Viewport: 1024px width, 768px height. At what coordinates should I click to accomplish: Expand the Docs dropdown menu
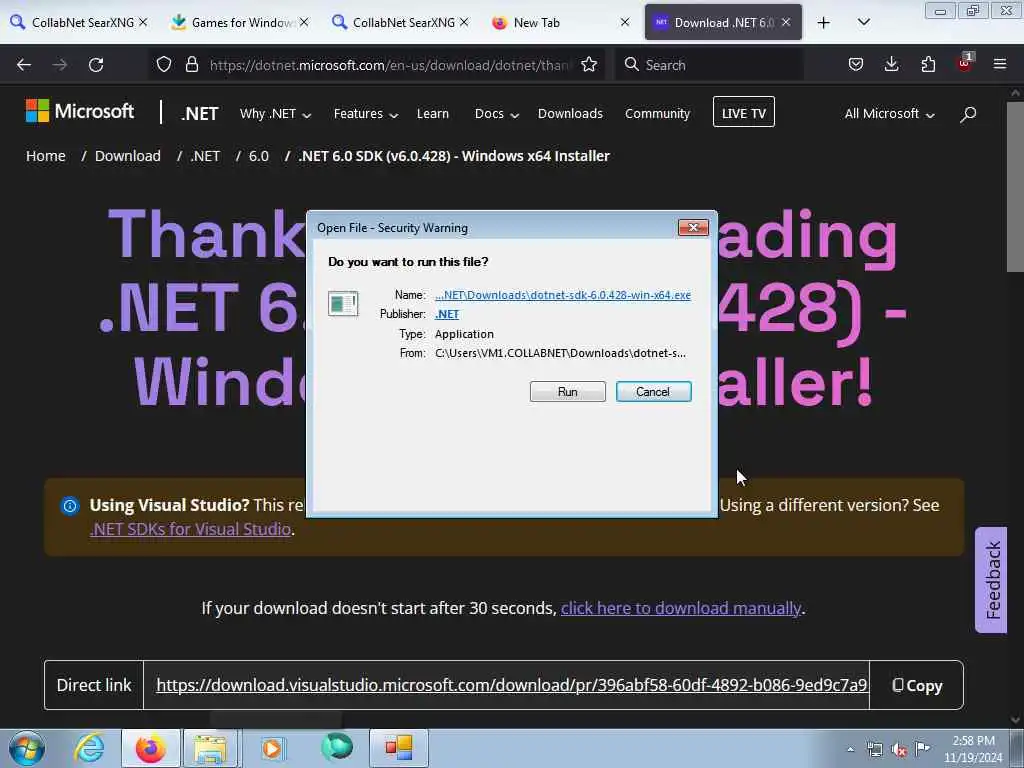click(497, 114)
